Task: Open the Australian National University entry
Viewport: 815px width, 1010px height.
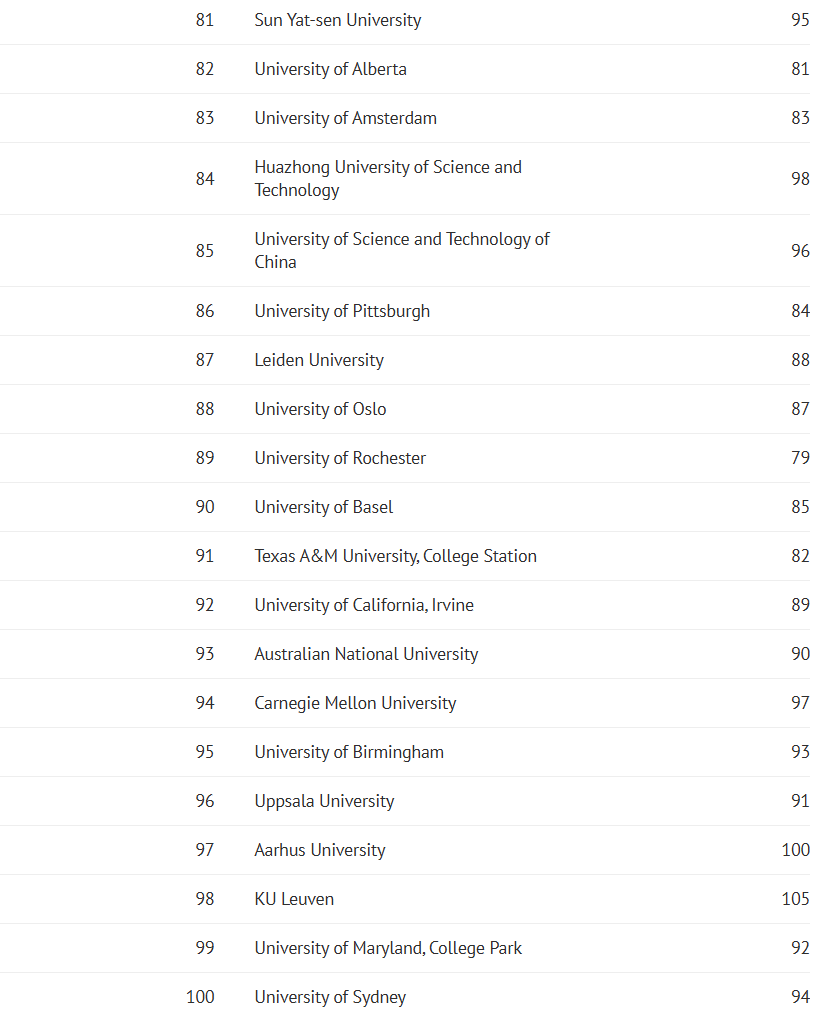Action: 366,654
